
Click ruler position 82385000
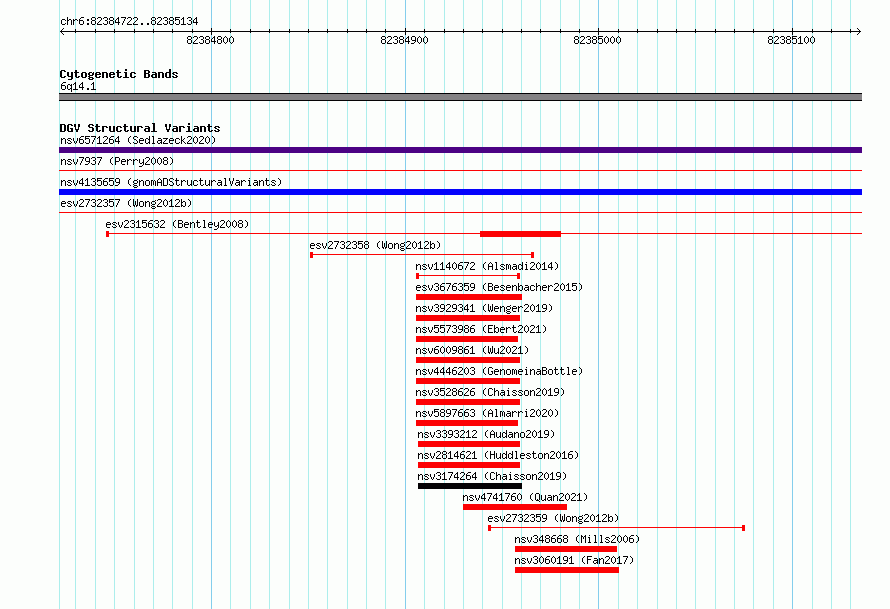598,40
